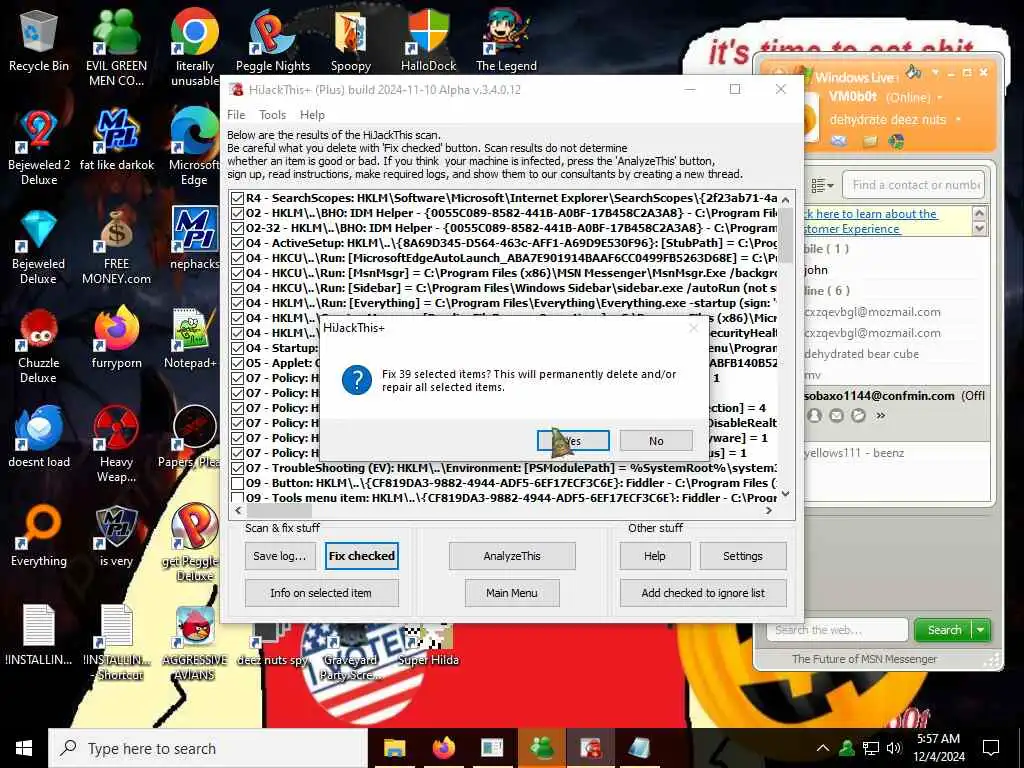Decline the fix with No button

656,441
